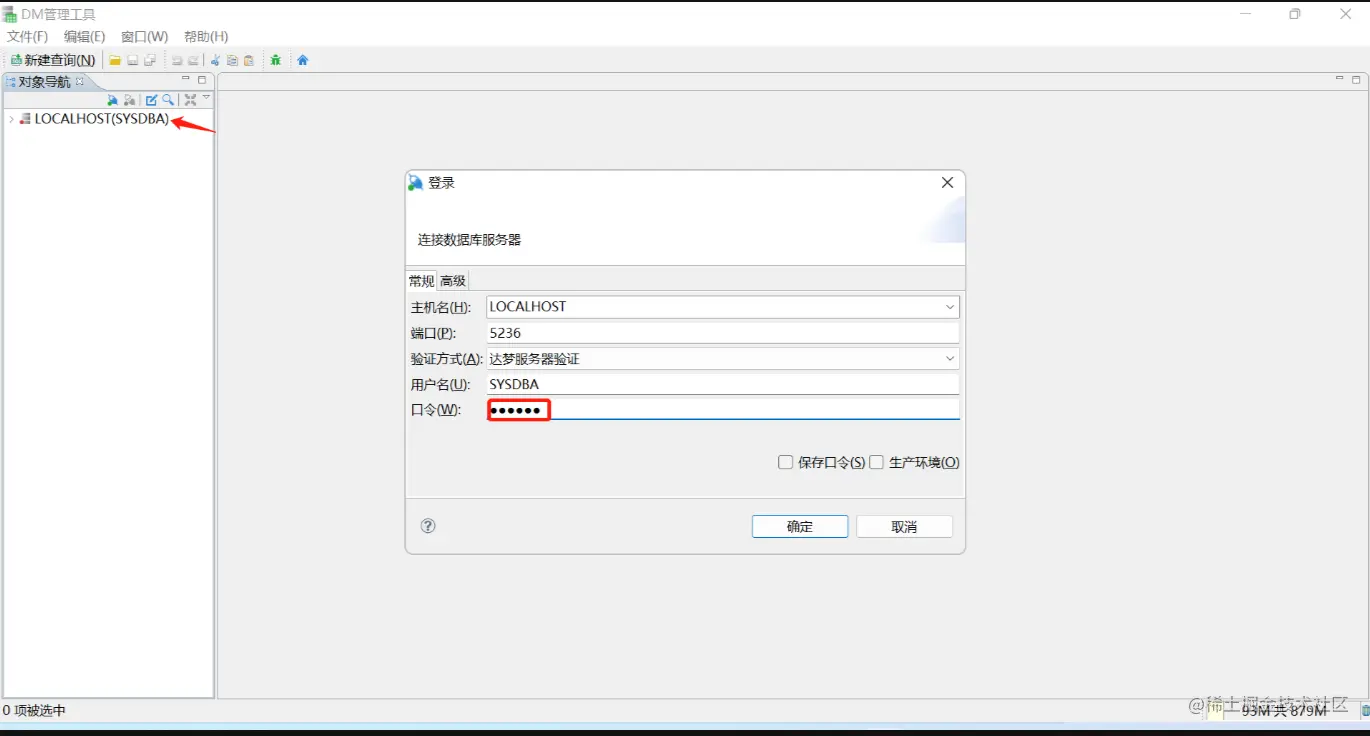Click the 端口 field showing 5236
1370x736 pixels.
(x=723, y=333)
